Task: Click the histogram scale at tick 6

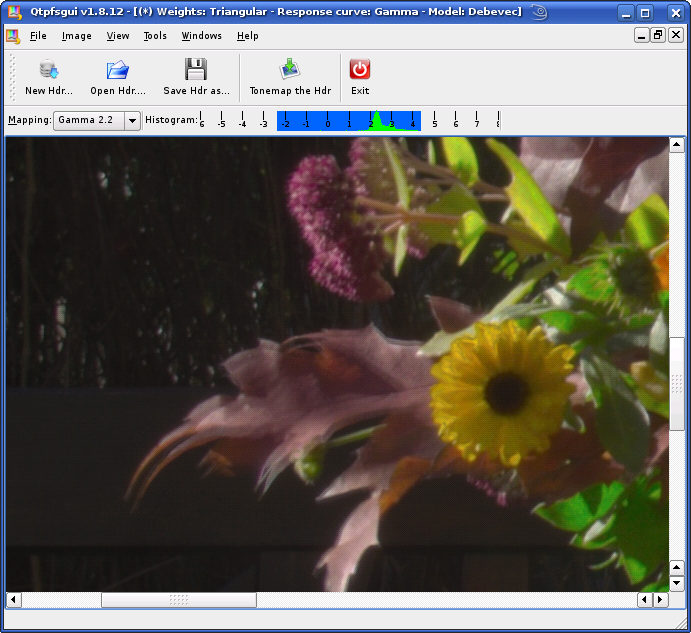Action: coord(456,121)
